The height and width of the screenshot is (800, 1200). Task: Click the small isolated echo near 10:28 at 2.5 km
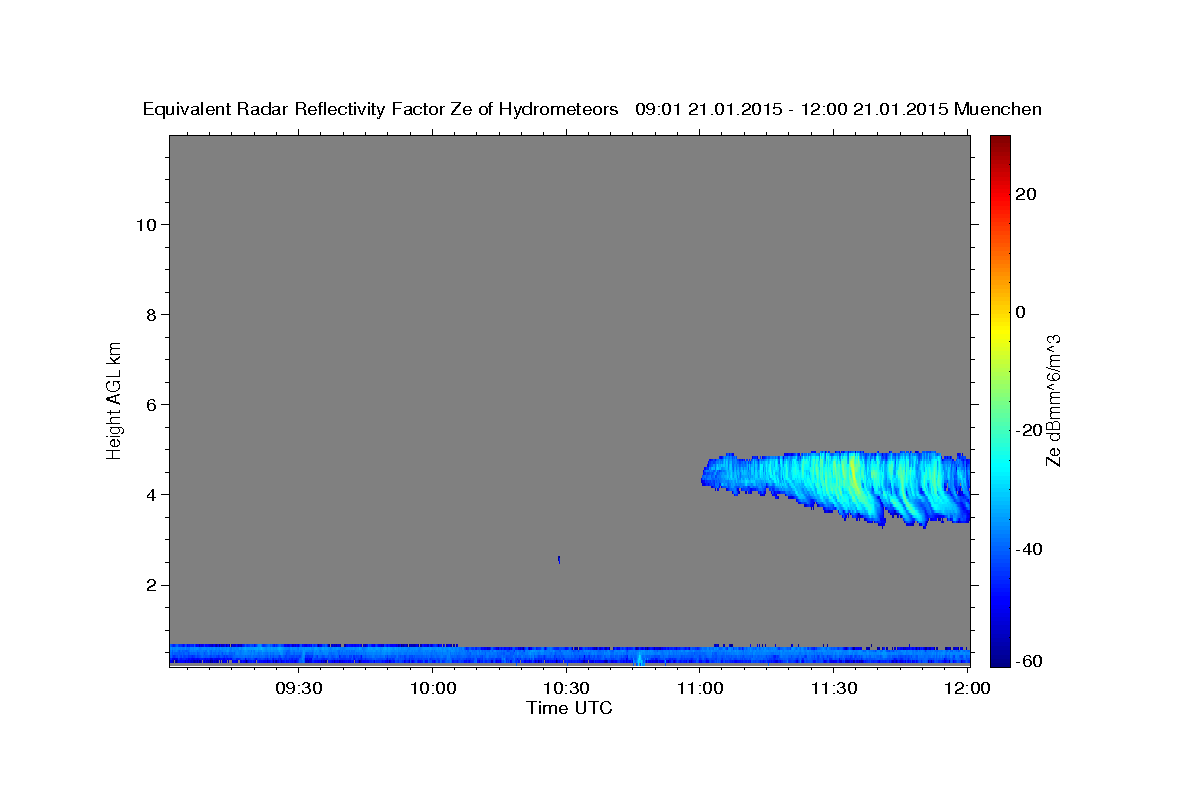559,559
